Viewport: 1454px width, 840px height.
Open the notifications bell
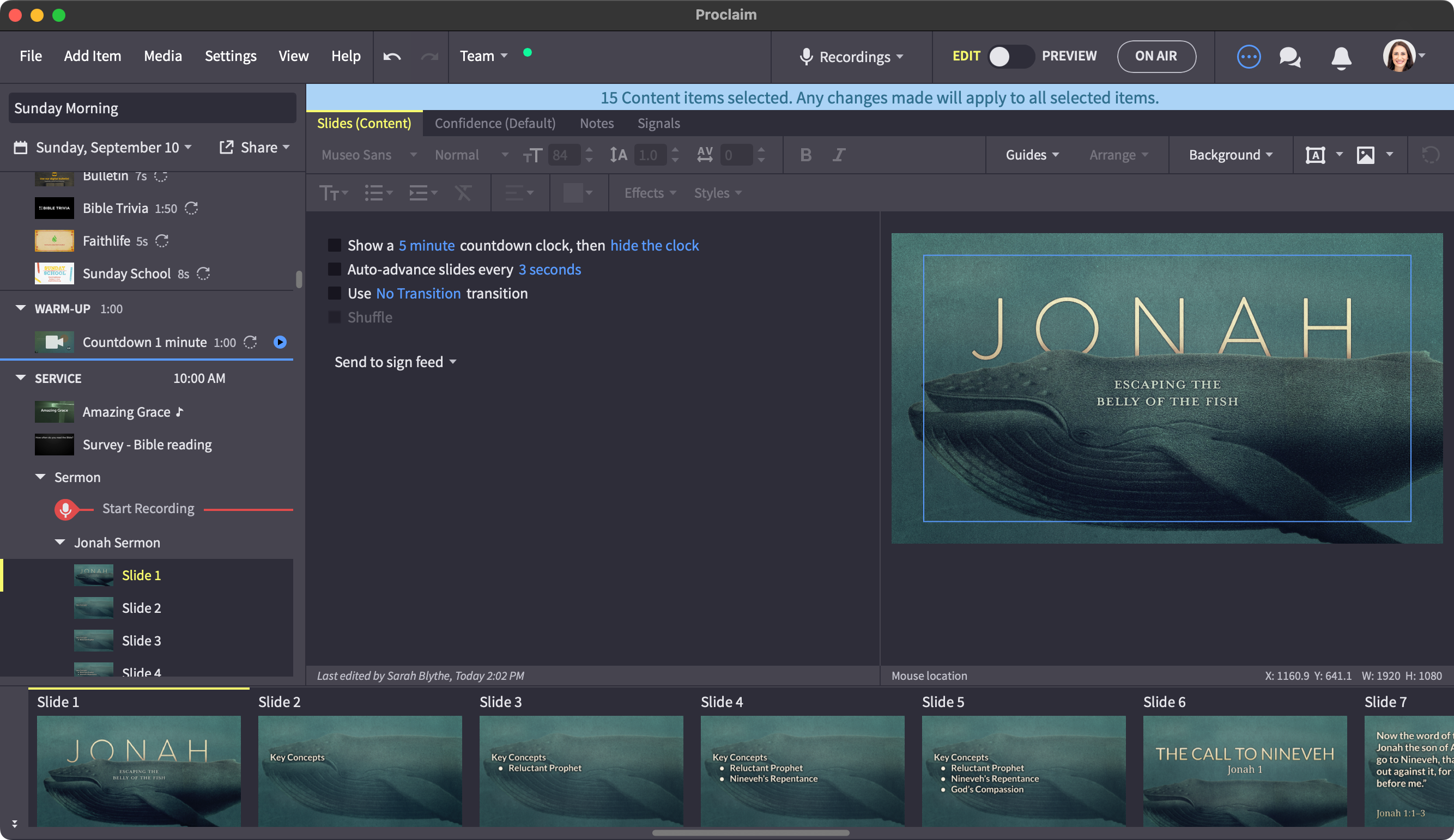1341,57
